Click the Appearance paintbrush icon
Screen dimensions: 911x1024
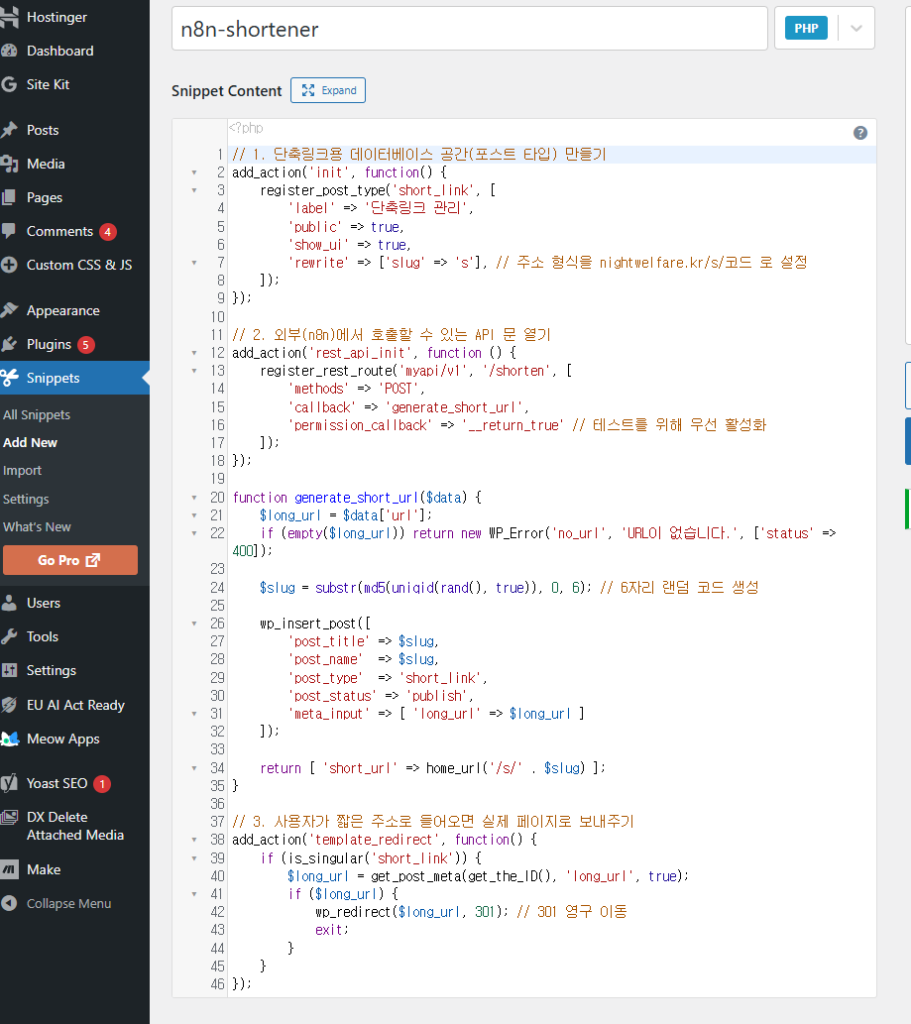coord(10,311)
